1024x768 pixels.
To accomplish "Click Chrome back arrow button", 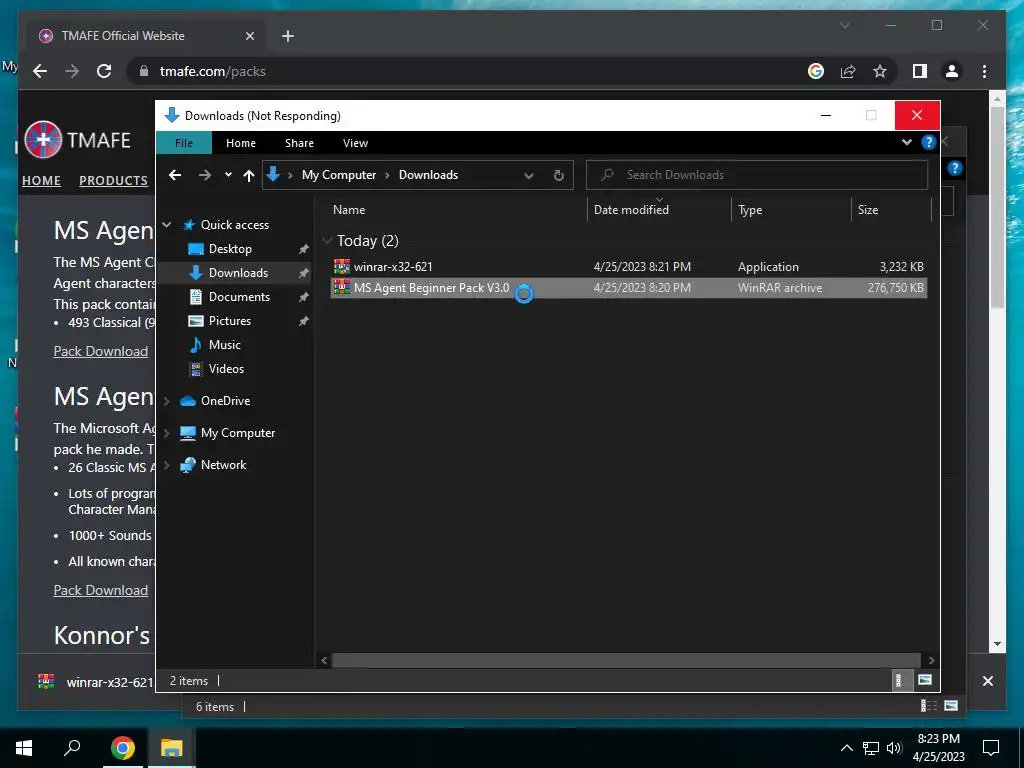I will click(x=40, y=71).
